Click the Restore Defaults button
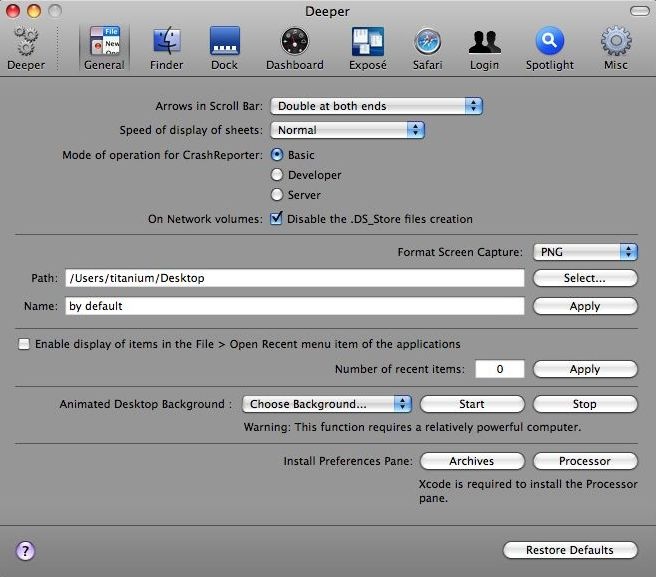The image size is (656, 577). coord(570,550)
